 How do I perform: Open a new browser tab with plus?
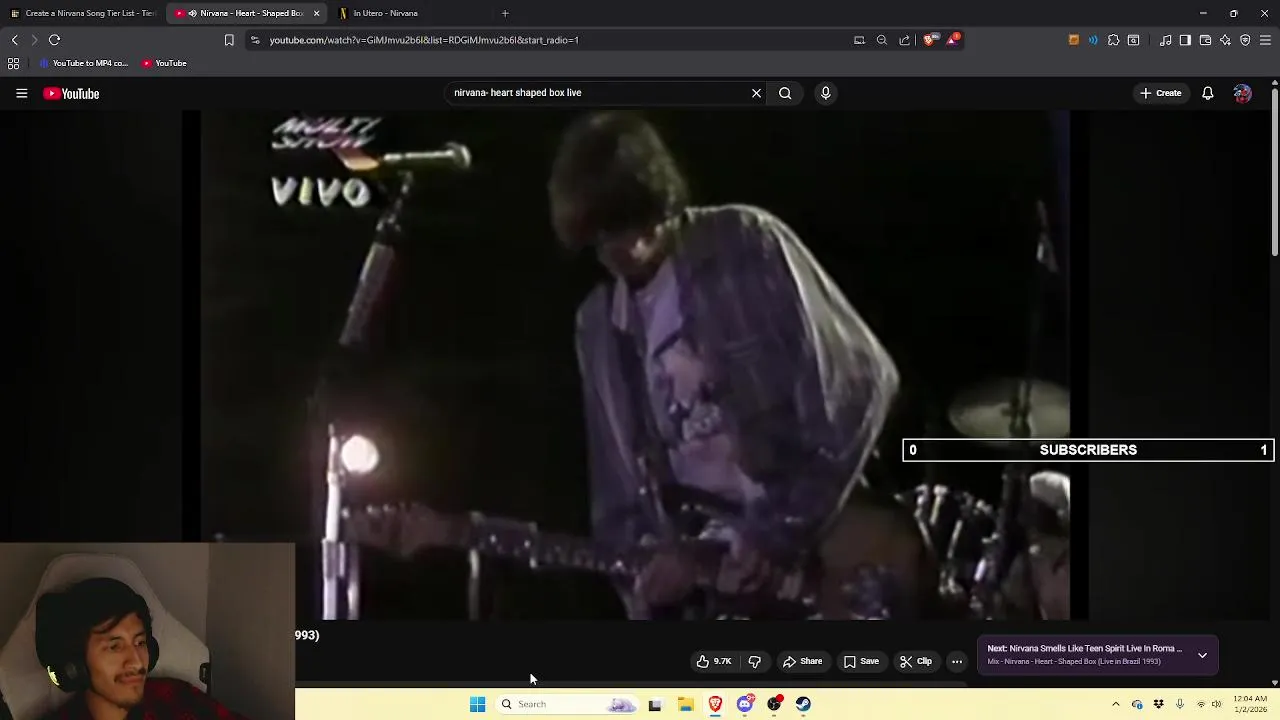[x=505, y=13]
